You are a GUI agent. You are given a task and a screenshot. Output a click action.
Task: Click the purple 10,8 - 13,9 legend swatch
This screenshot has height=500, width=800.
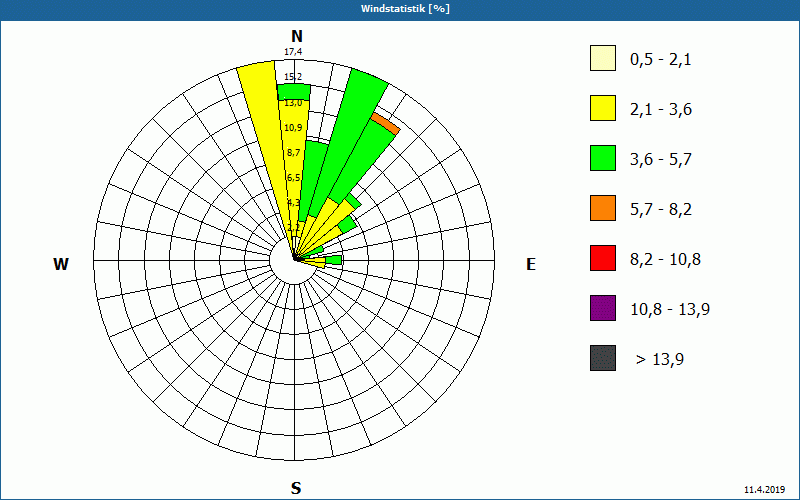pos(603,308)
